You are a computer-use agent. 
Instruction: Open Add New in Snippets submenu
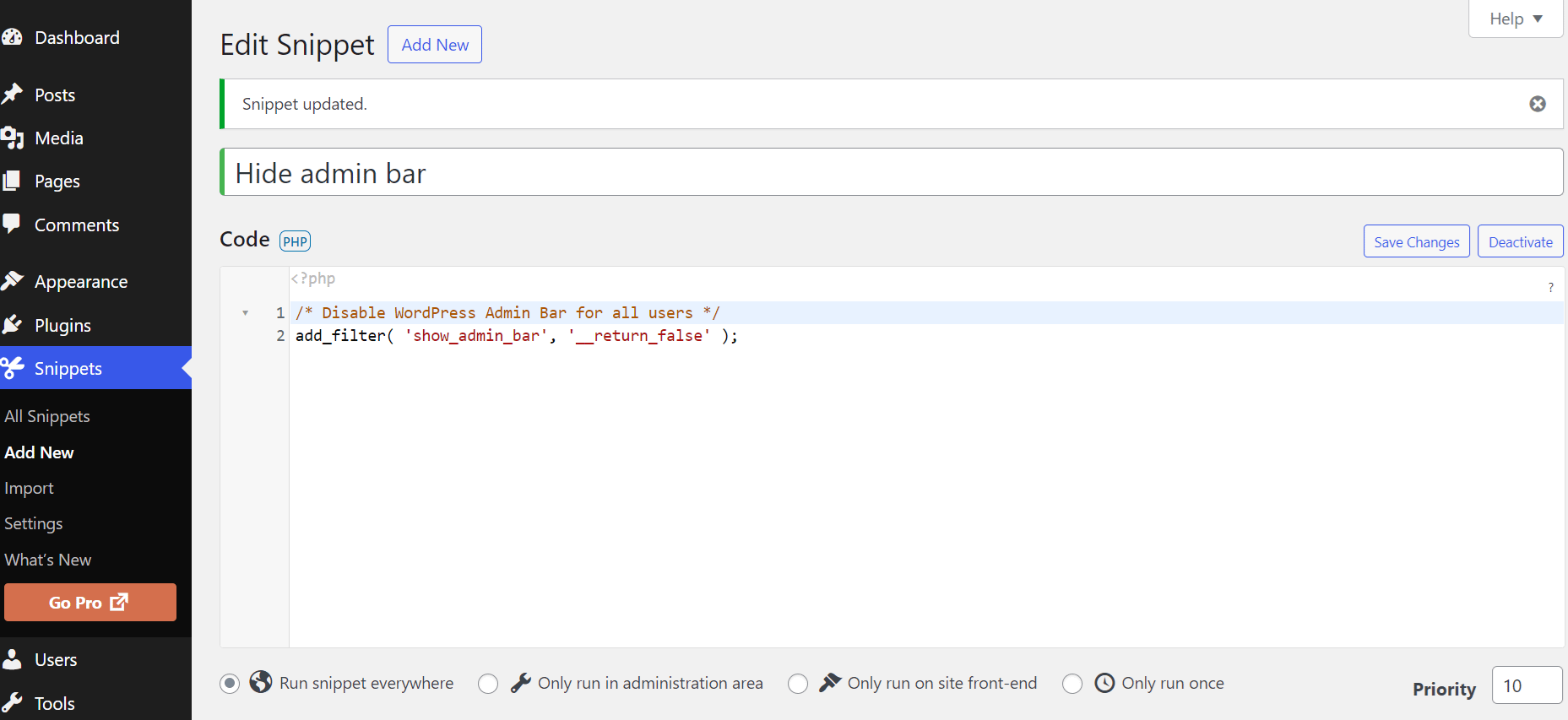click(39, 452)
